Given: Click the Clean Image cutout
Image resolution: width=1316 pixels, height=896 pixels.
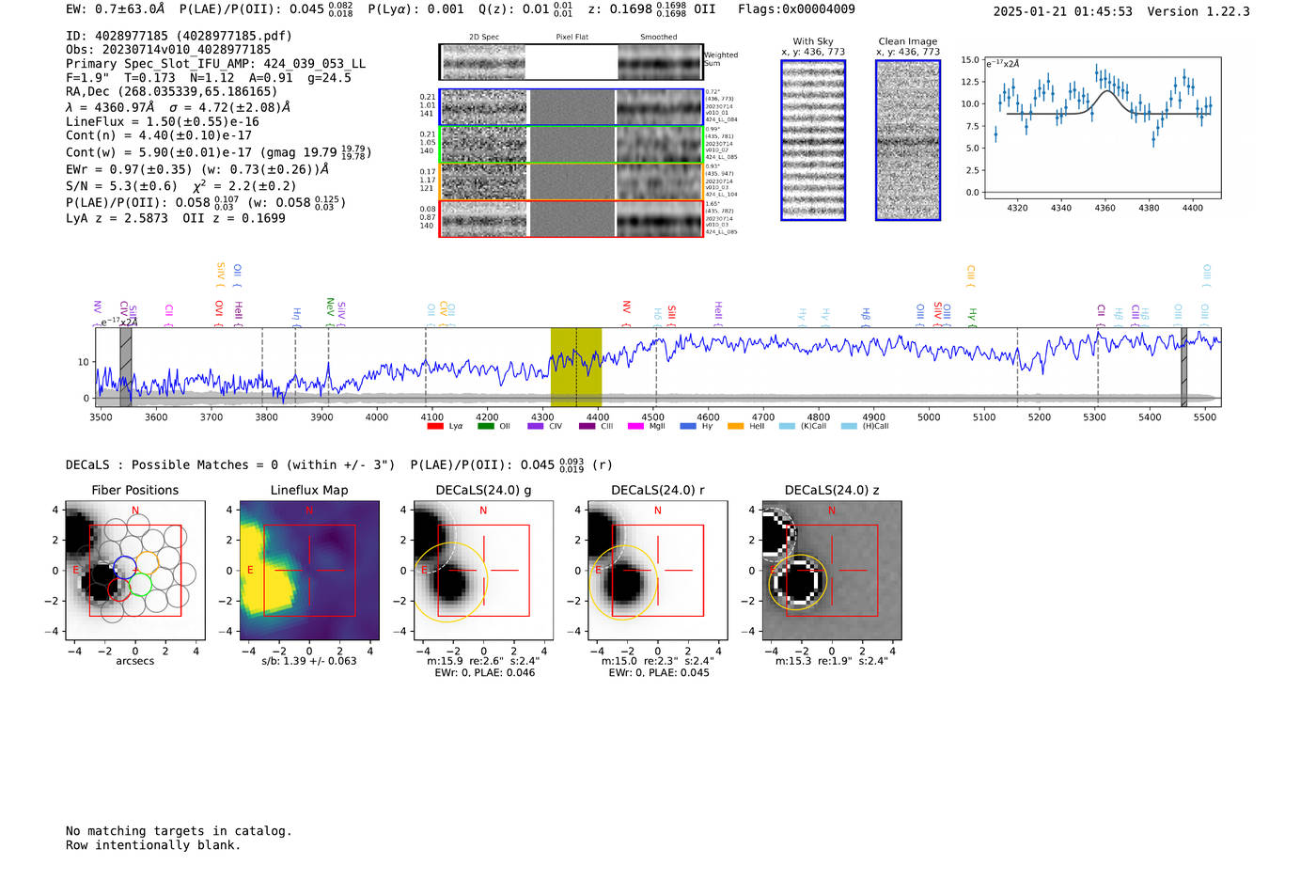Looking at the screenshot, I should click(908, 140).
